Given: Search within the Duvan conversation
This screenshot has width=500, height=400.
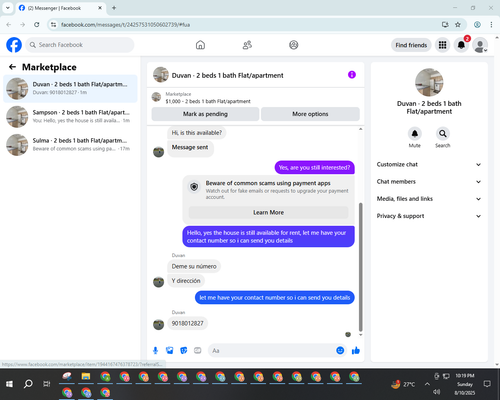Looking at the screenshot, I should tap(443, 134).
